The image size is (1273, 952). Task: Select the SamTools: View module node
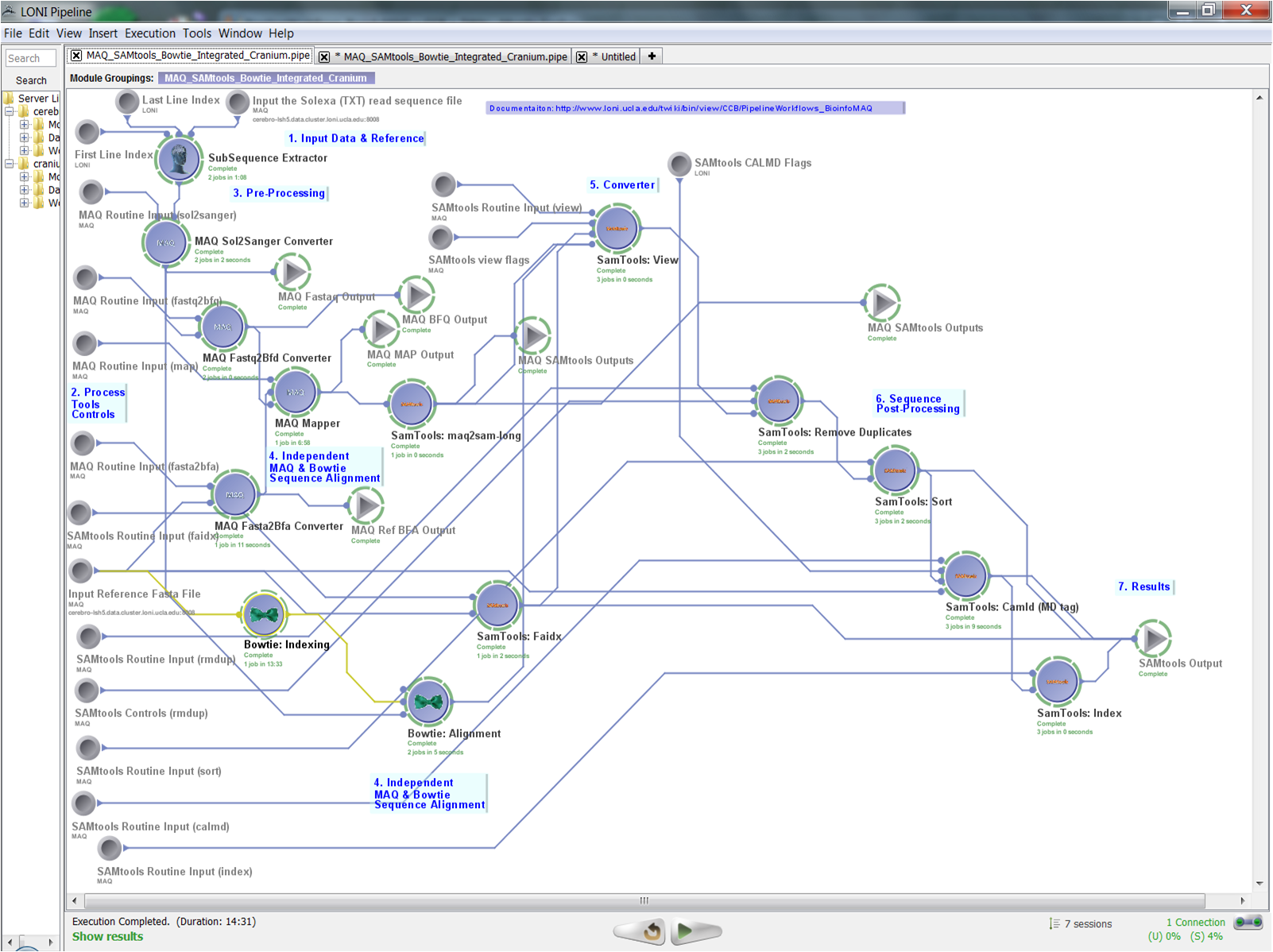click(x=617, y=229)
